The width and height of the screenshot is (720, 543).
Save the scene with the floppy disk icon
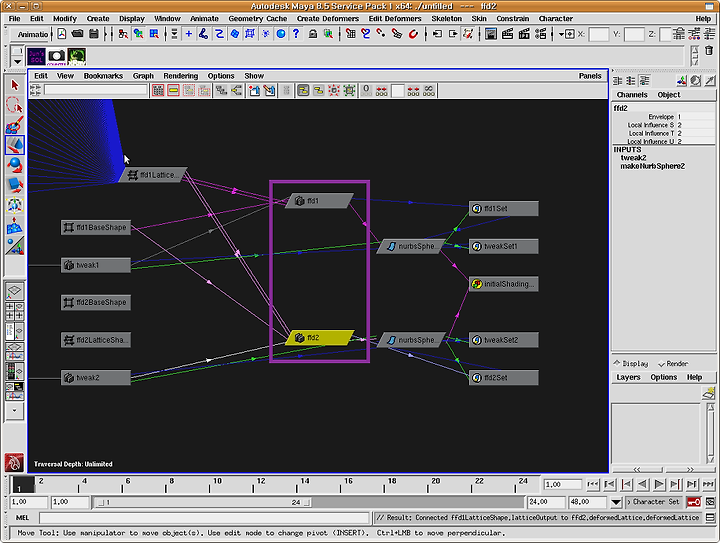(x=94, y=34)
